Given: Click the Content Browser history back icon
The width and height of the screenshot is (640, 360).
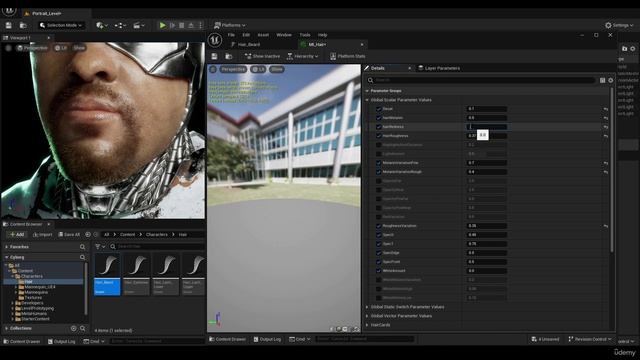Looking at the screenshot, I should coord(88,235).
